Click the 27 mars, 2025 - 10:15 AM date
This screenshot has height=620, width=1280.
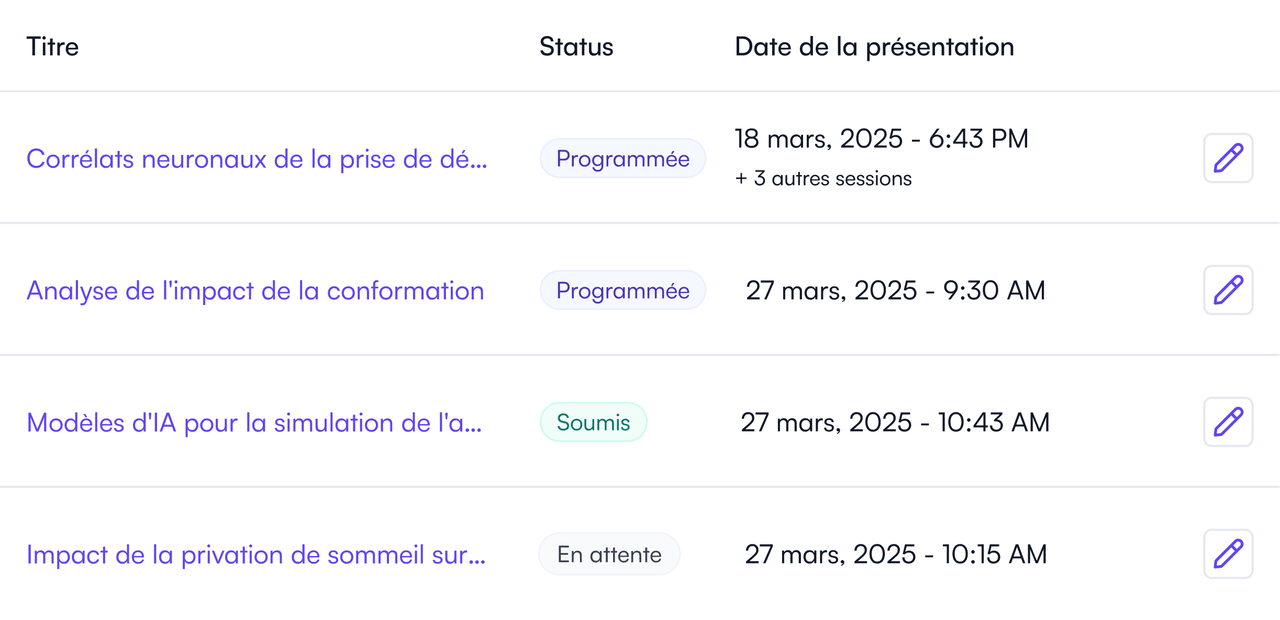coord(896,555)
